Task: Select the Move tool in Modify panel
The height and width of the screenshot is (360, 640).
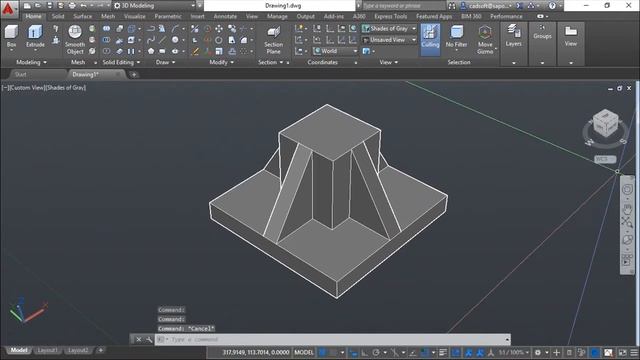Action: point(219,29)
